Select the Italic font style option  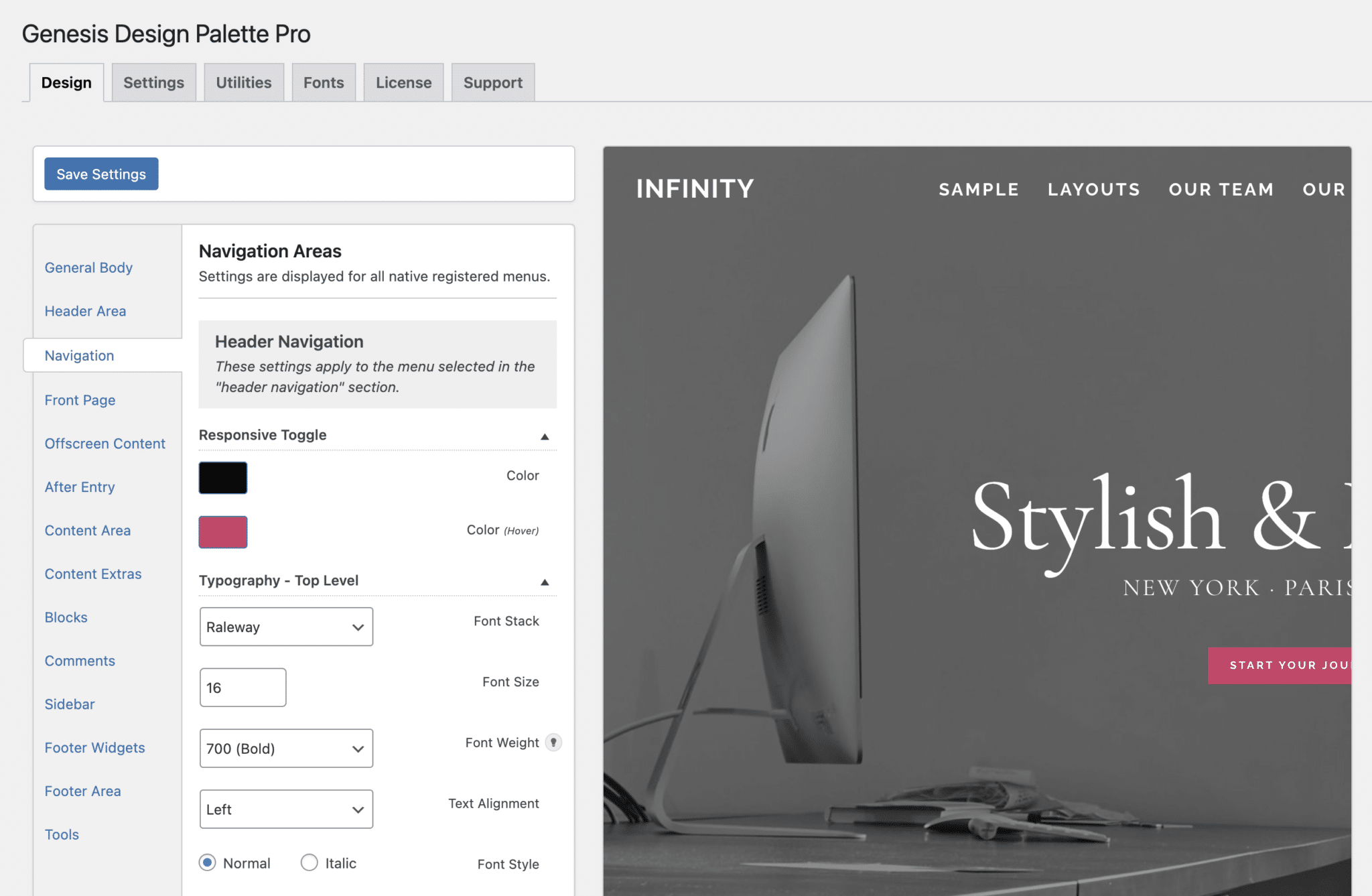(x=309, y=863)
